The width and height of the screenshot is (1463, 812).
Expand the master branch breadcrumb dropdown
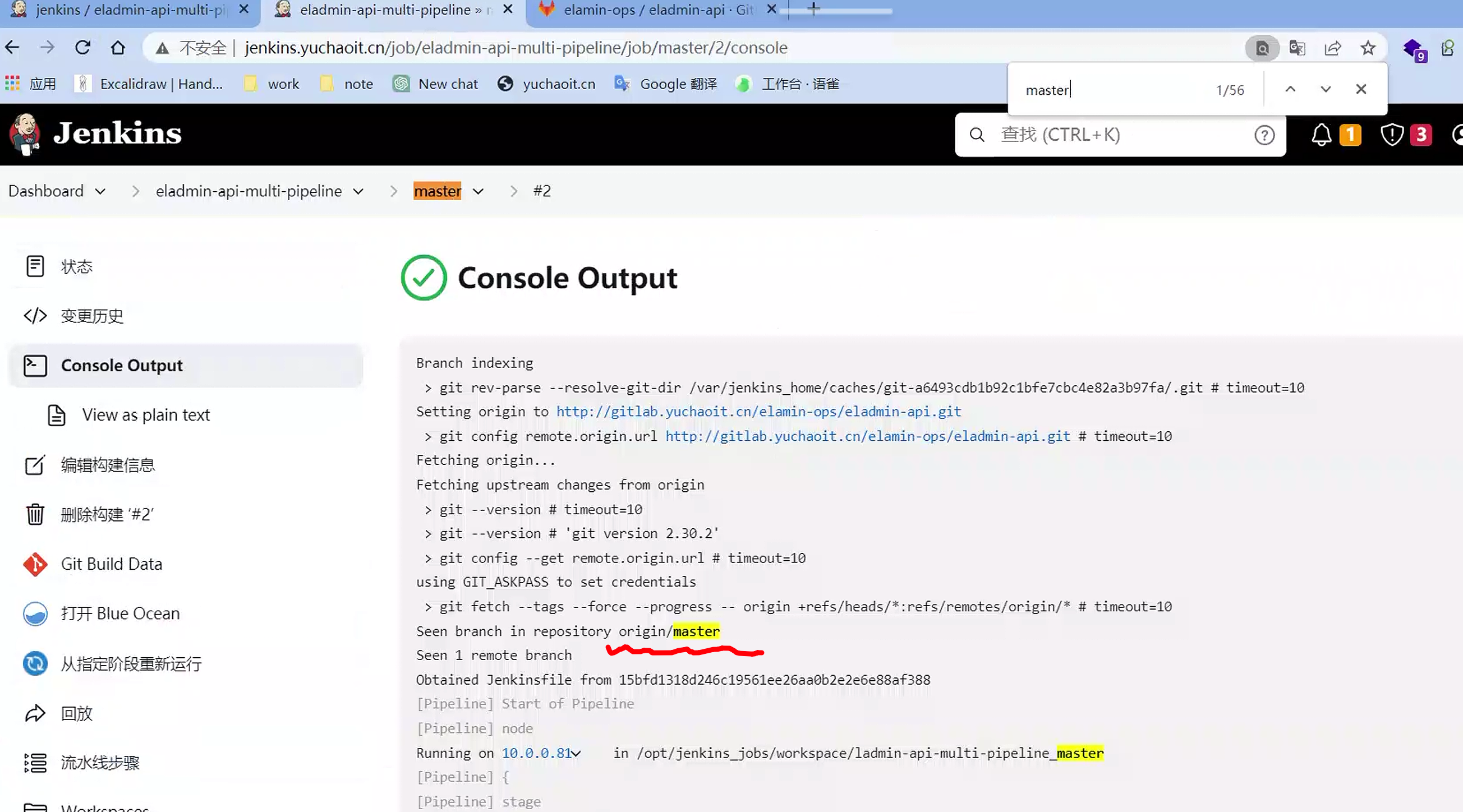[x=478, y=191]
